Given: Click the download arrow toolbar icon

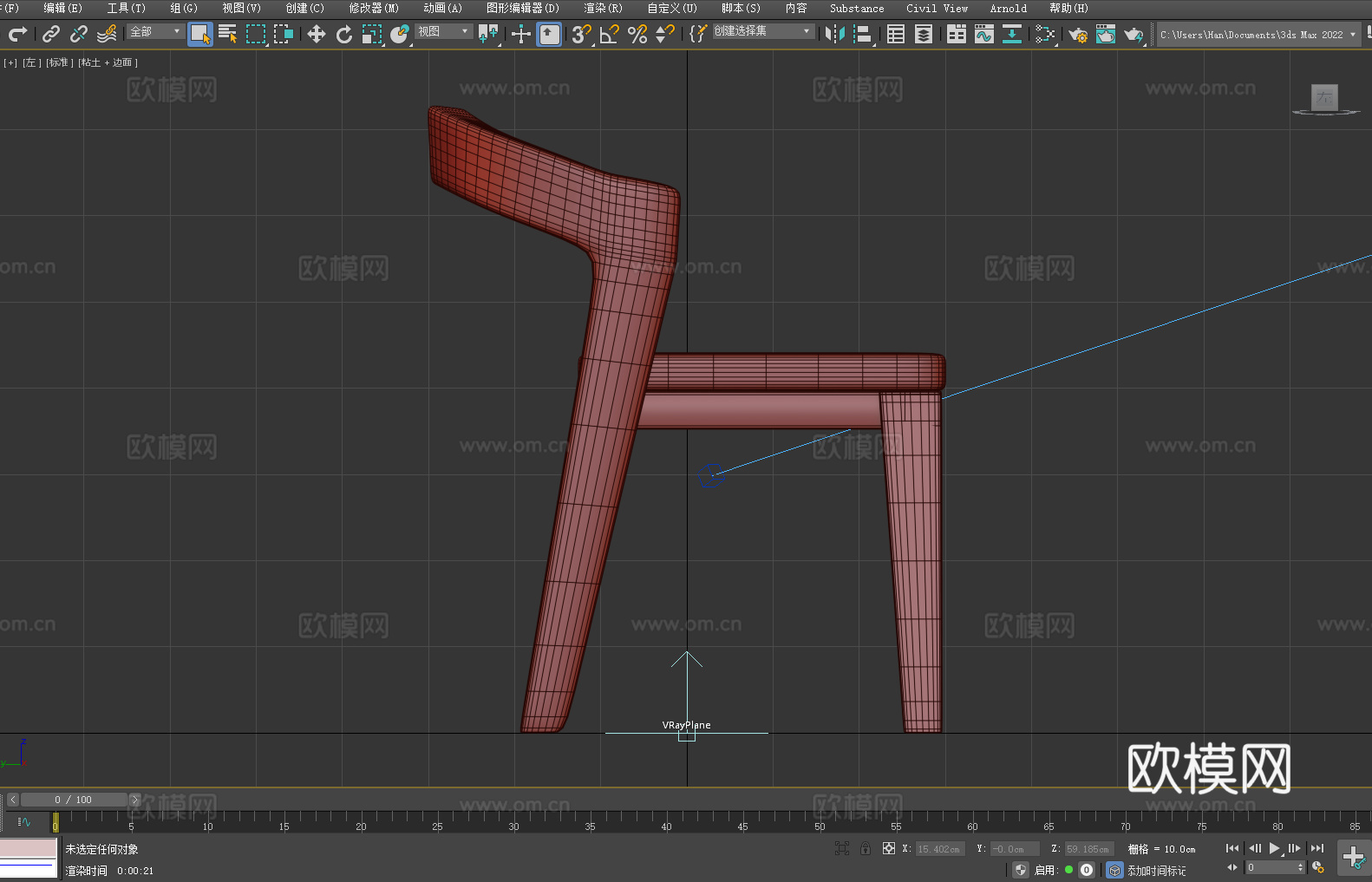Looking at the screenshot, I should pos(1012,34).
